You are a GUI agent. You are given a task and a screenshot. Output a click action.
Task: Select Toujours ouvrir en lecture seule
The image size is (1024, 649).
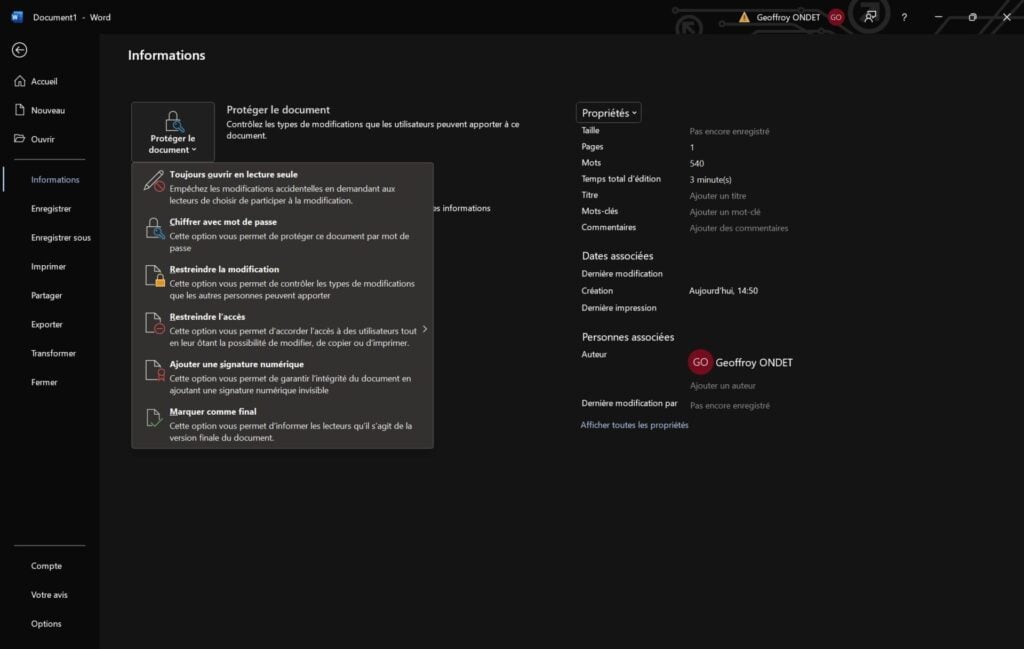pos(282,187)
